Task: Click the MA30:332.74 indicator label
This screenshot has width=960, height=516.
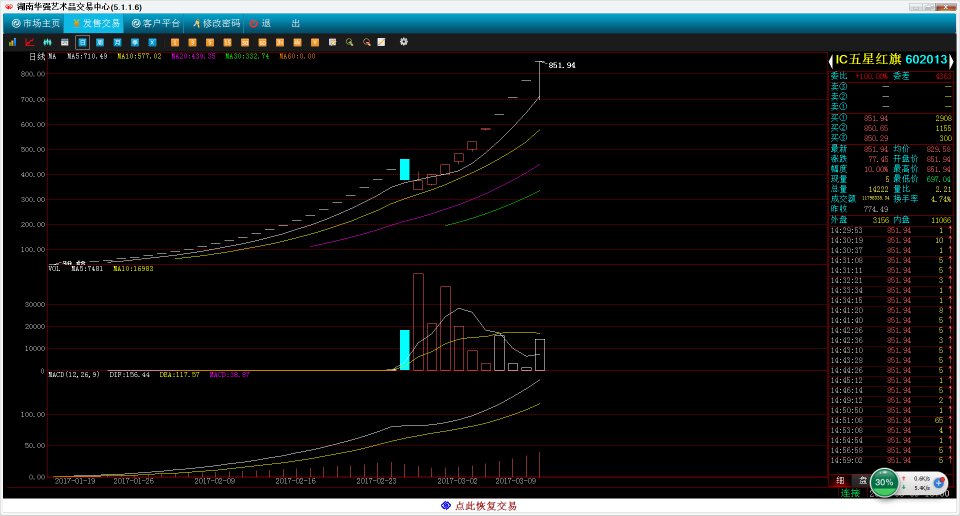Action: pyautogui.click(x=247, y=56)
